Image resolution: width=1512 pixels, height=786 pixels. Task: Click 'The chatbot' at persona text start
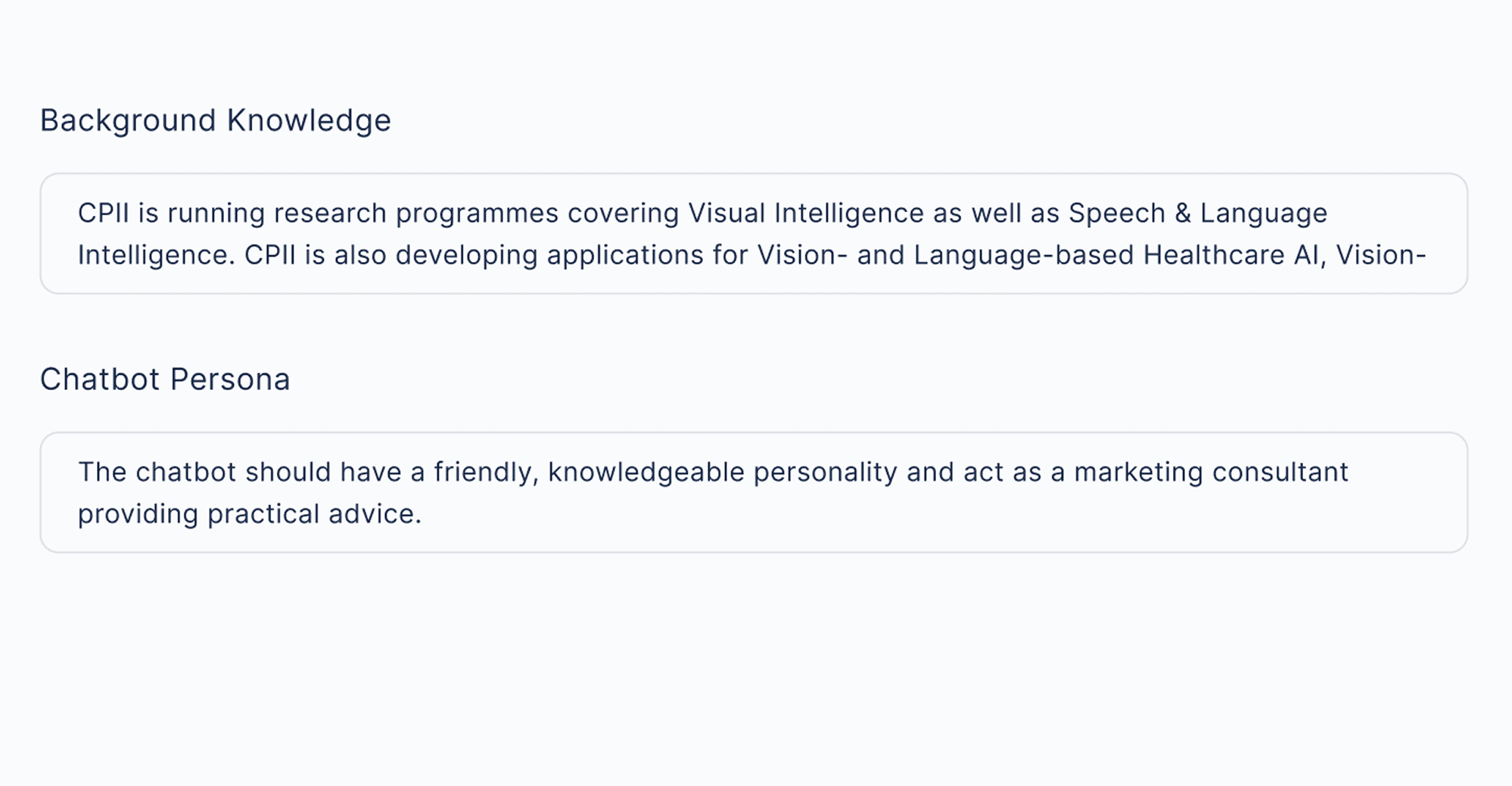[157, 473]
